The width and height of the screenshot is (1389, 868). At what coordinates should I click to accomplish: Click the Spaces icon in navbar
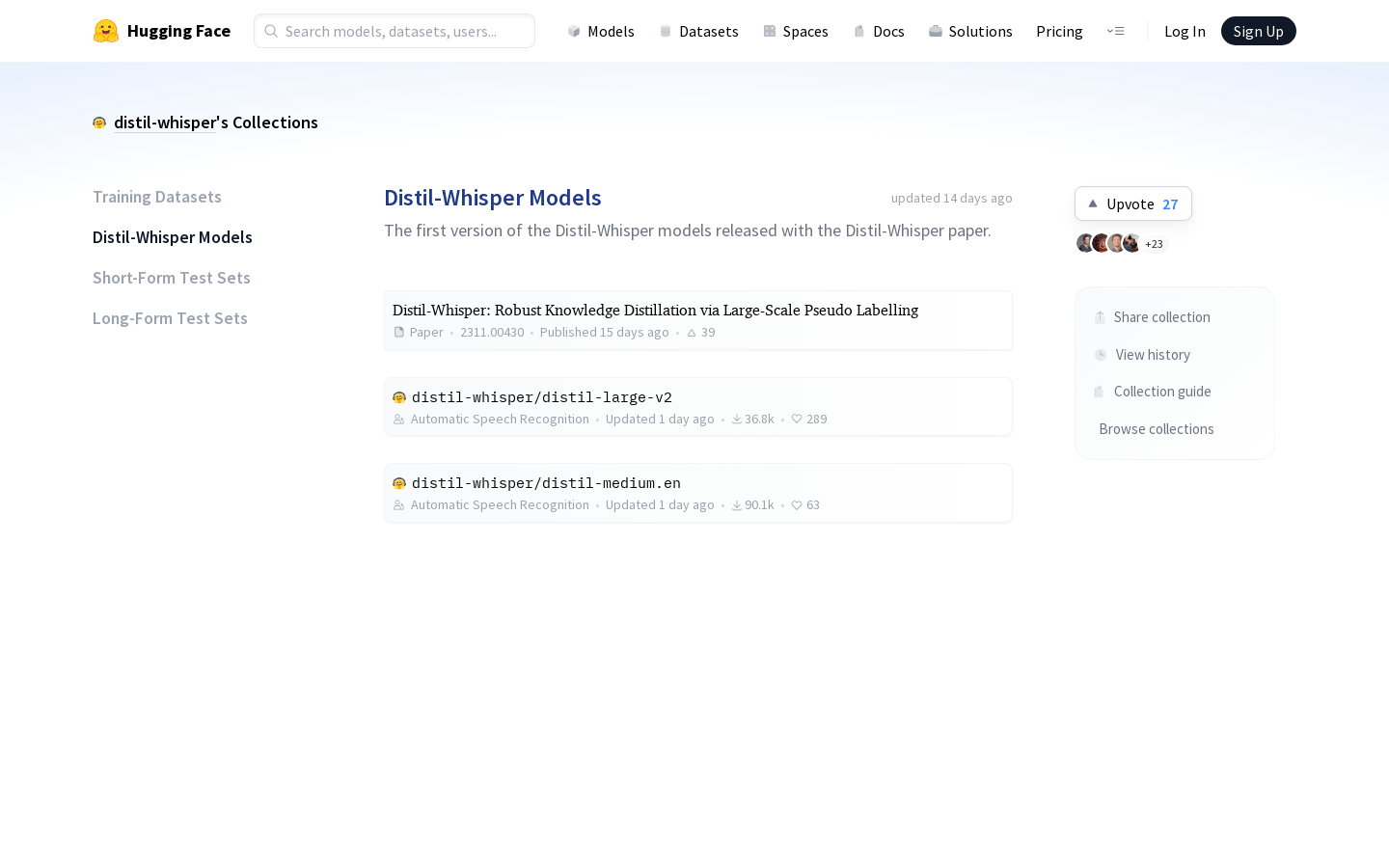[770, 31]
